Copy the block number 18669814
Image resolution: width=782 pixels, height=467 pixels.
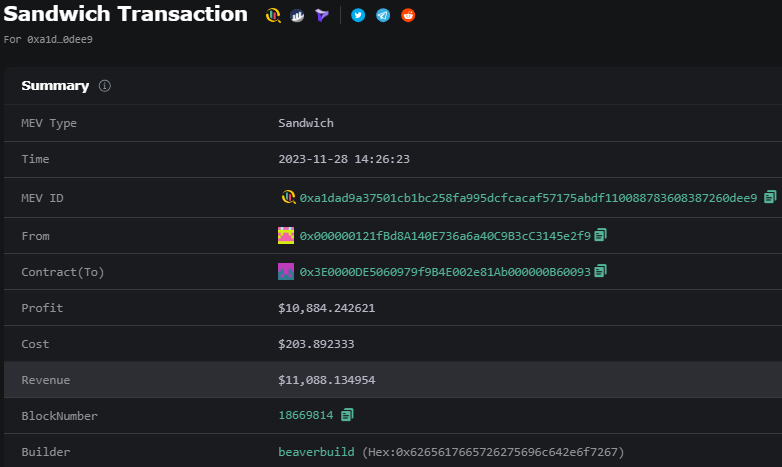pyautogui.click(x=347, y=415)
